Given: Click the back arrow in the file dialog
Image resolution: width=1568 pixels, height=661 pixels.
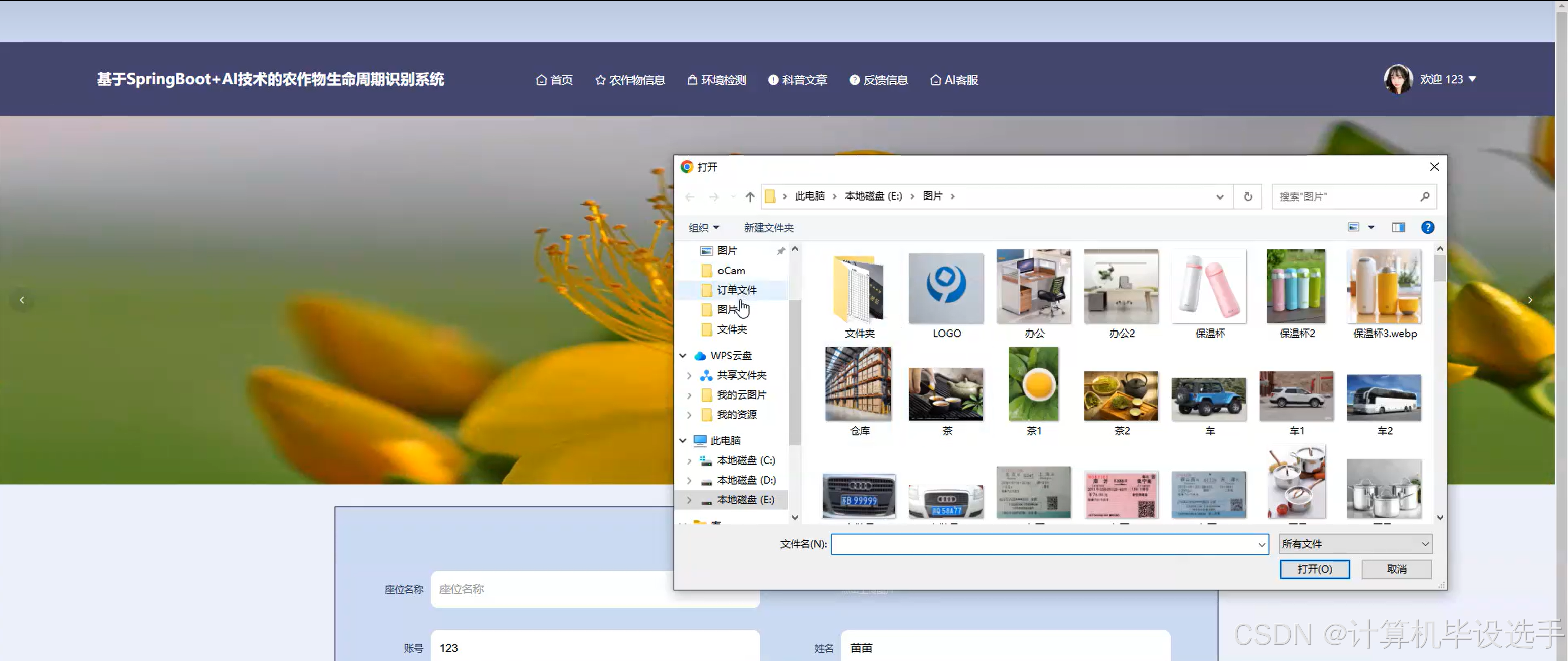Looking at the screenshot, I should click(x=689, y=196).
